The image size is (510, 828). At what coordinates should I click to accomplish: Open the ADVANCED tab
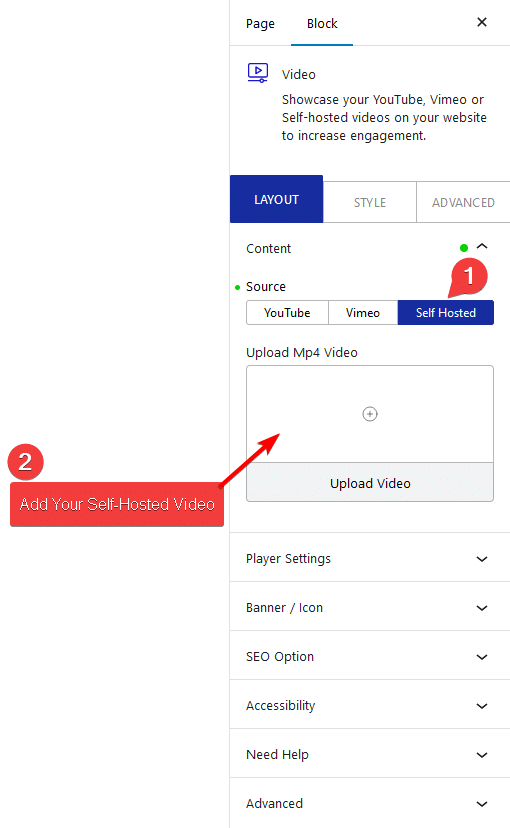click(463, 202)
